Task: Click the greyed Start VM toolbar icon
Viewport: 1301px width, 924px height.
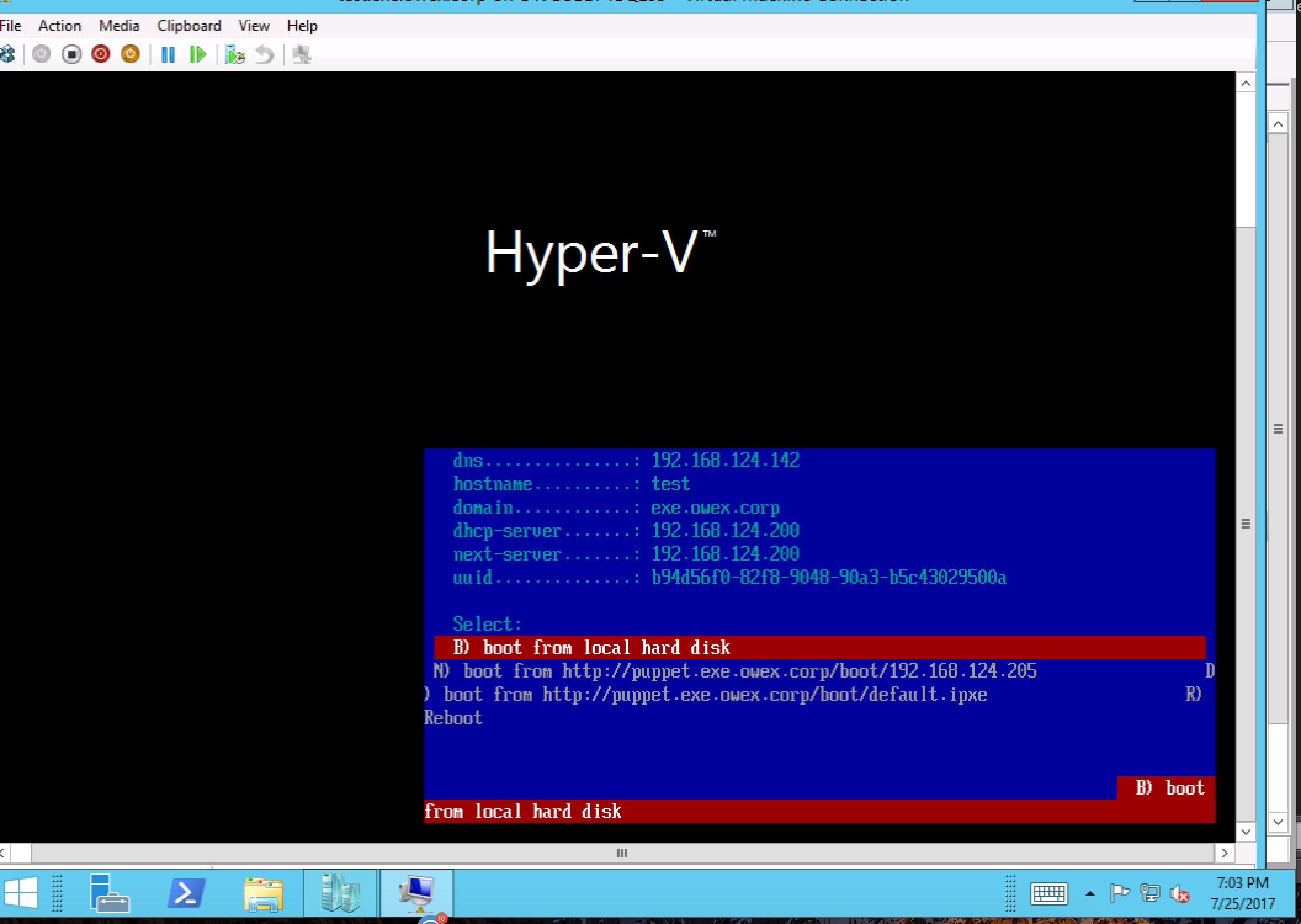Action: [41, 54]
